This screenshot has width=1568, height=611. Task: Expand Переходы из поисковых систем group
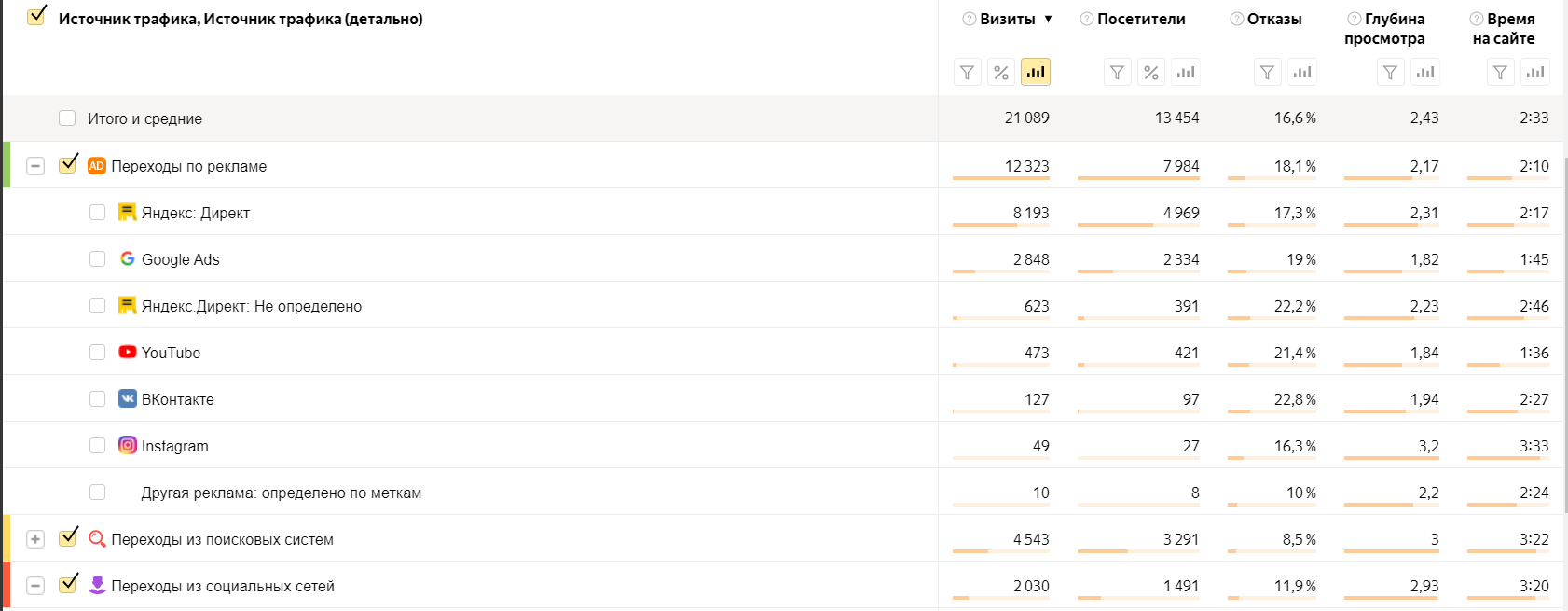pos(35,539)
